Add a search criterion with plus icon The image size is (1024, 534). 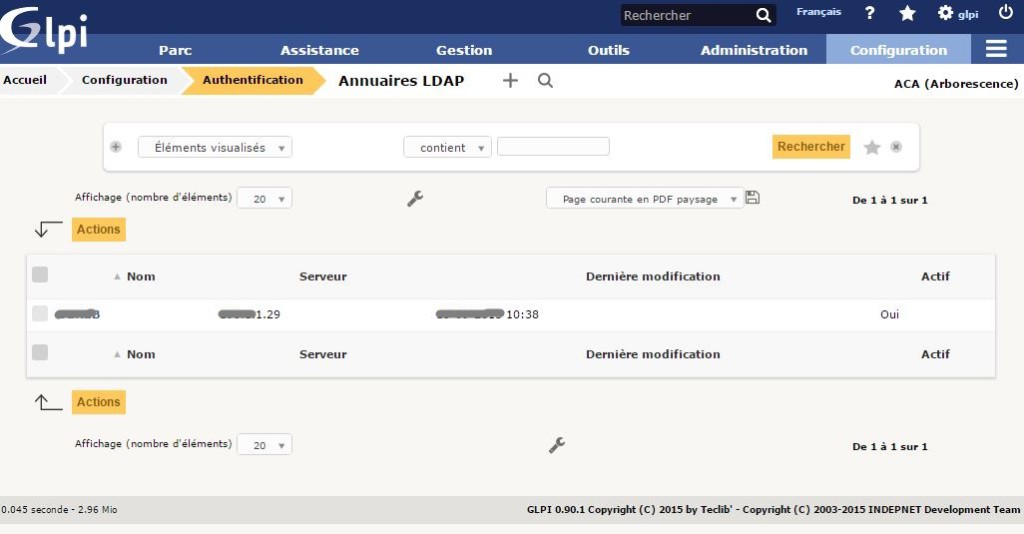116,147
